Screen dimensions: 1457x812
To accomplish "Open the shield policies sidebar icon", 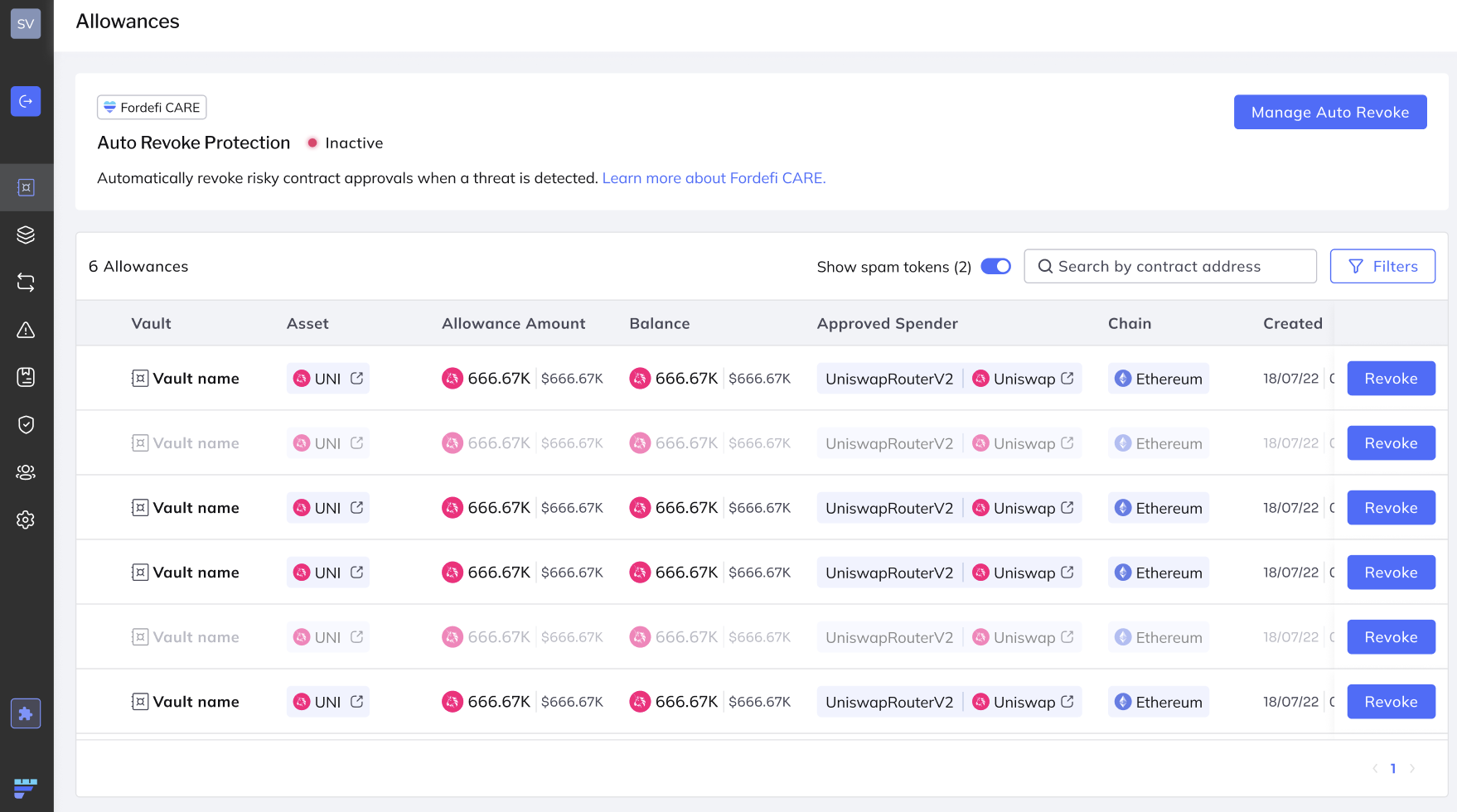I will (x=26, y=425).
